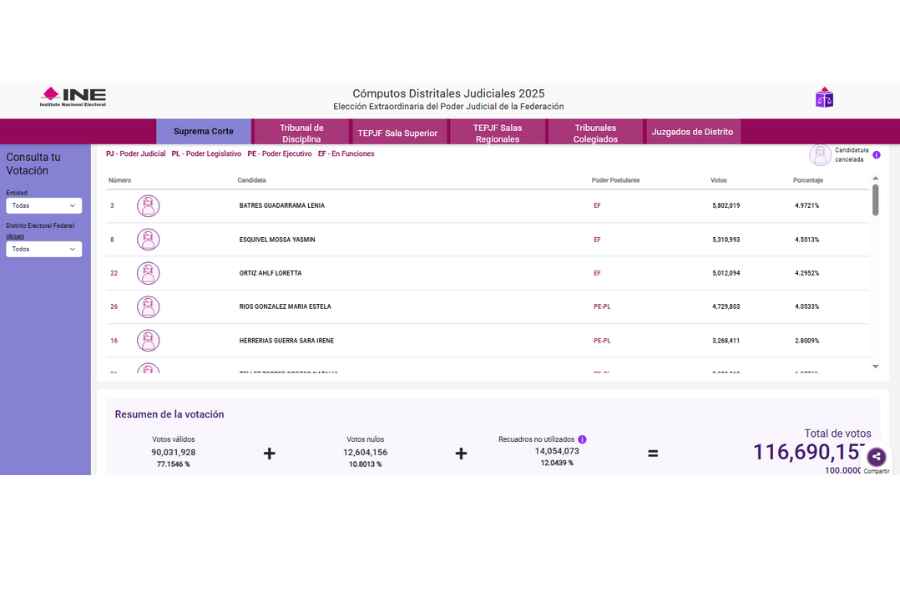The width and height of the screenshot is (900, 600).
Task: Click PE-PL label in Rios Gonzalez row
Action: pyautogui.click(x=602, y=307)
